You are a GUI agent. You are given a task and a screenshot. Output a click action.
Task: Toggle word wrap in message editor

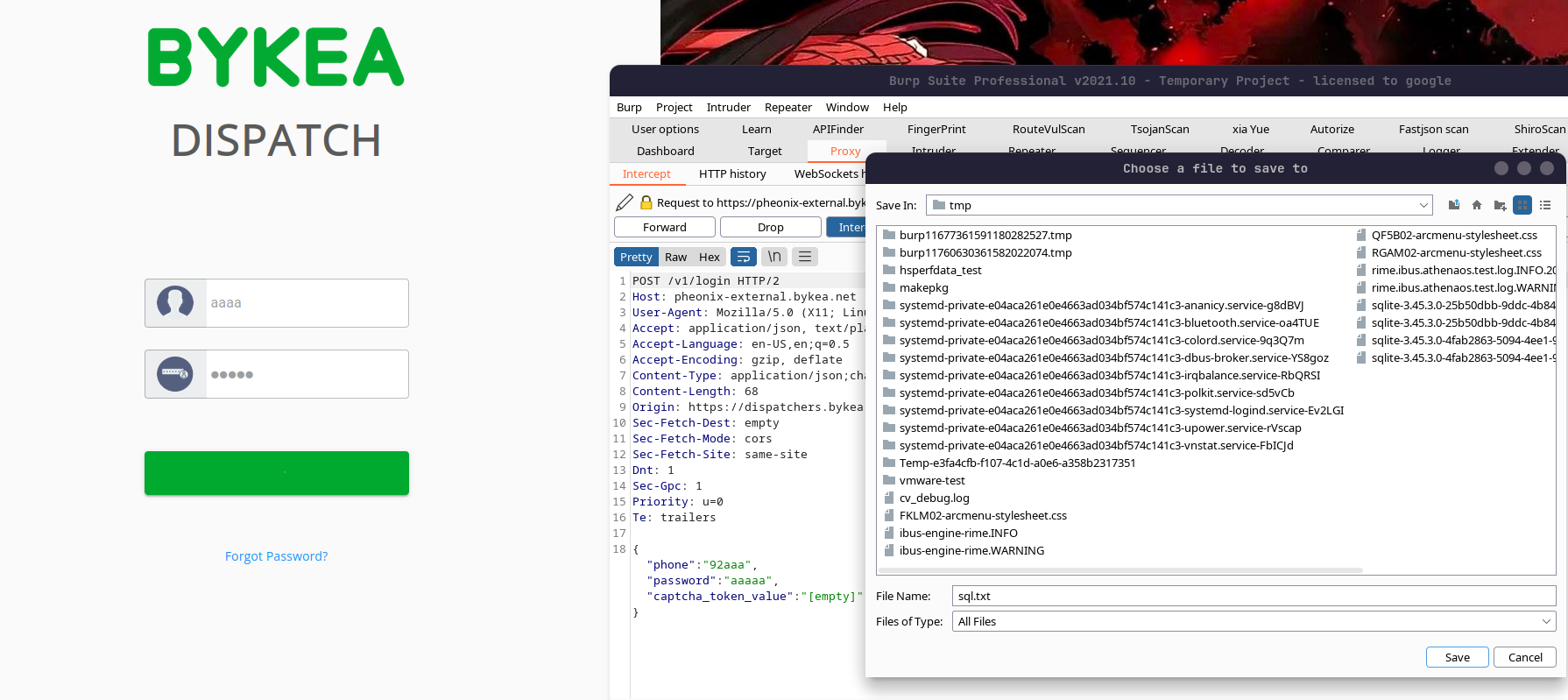744,257
